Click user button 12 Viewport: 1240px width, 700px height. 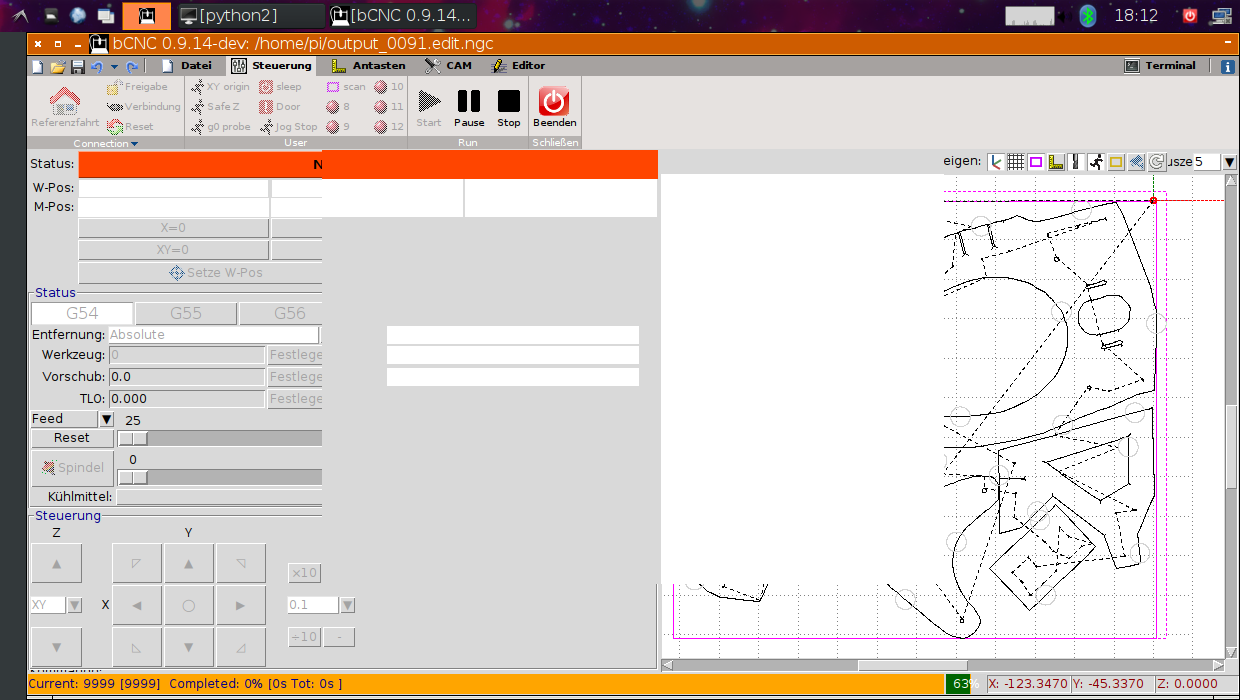coord(389,127)
